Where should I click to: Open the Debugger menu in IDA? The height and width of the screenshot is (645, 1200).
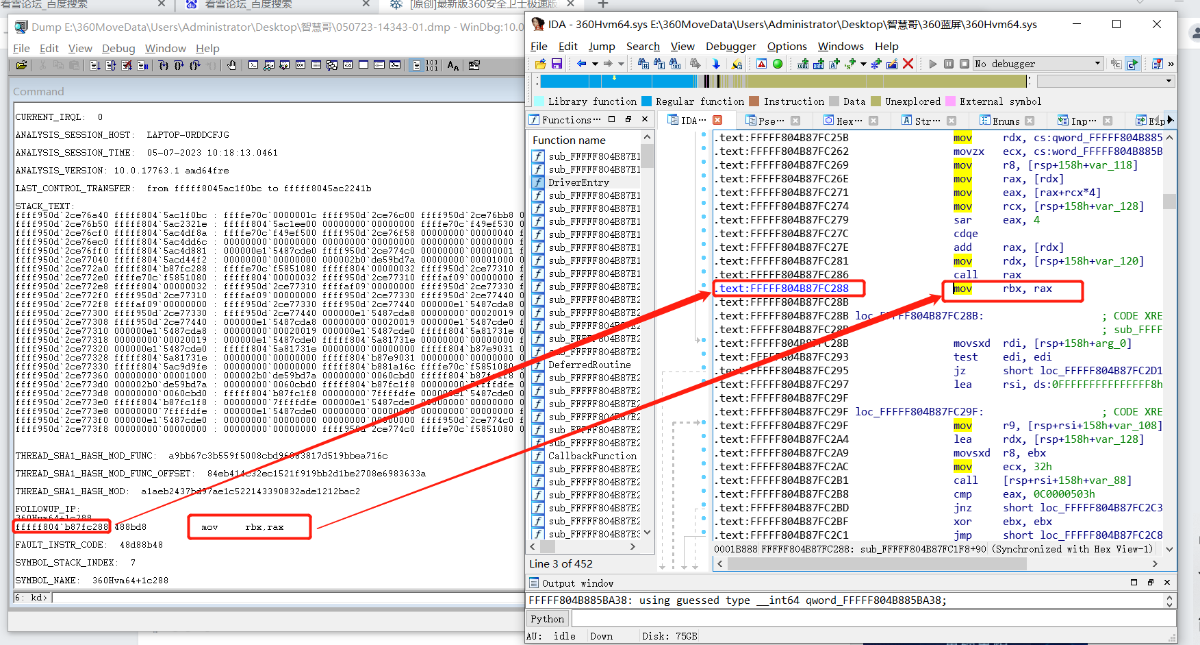coord(731,46)
